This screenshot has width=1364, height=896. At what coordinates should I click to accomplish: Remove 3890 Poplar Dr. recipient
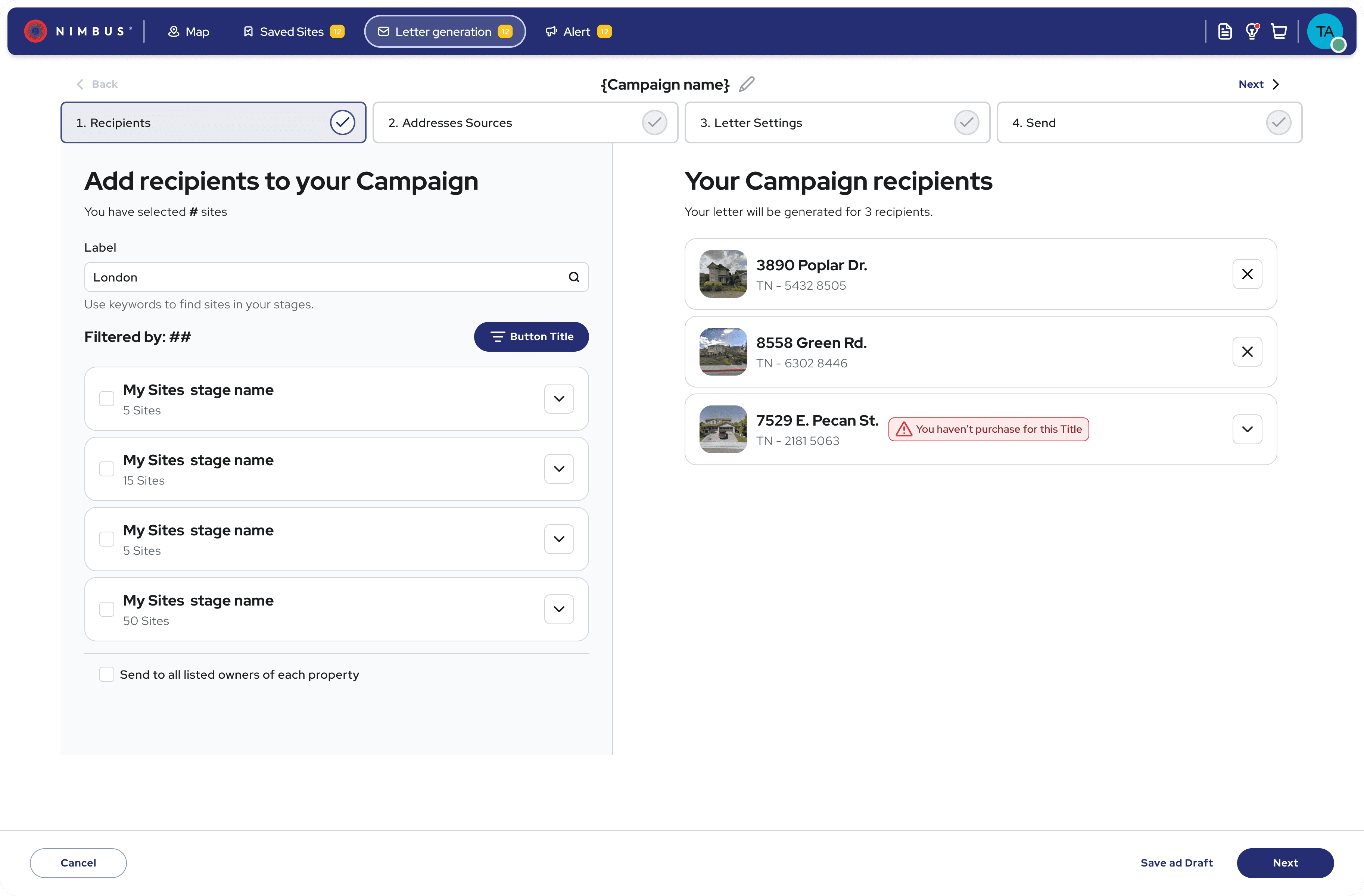click(x=1247, y=274)
